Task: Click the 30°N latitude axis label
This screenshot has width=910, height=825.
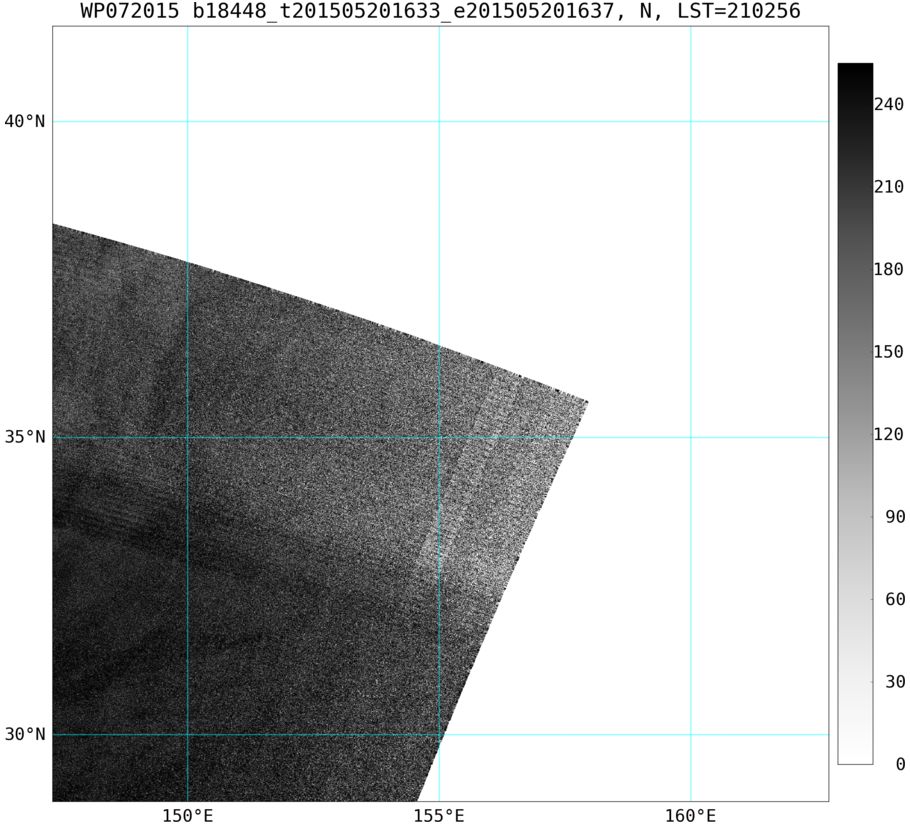Action: (x=24, y=734)
